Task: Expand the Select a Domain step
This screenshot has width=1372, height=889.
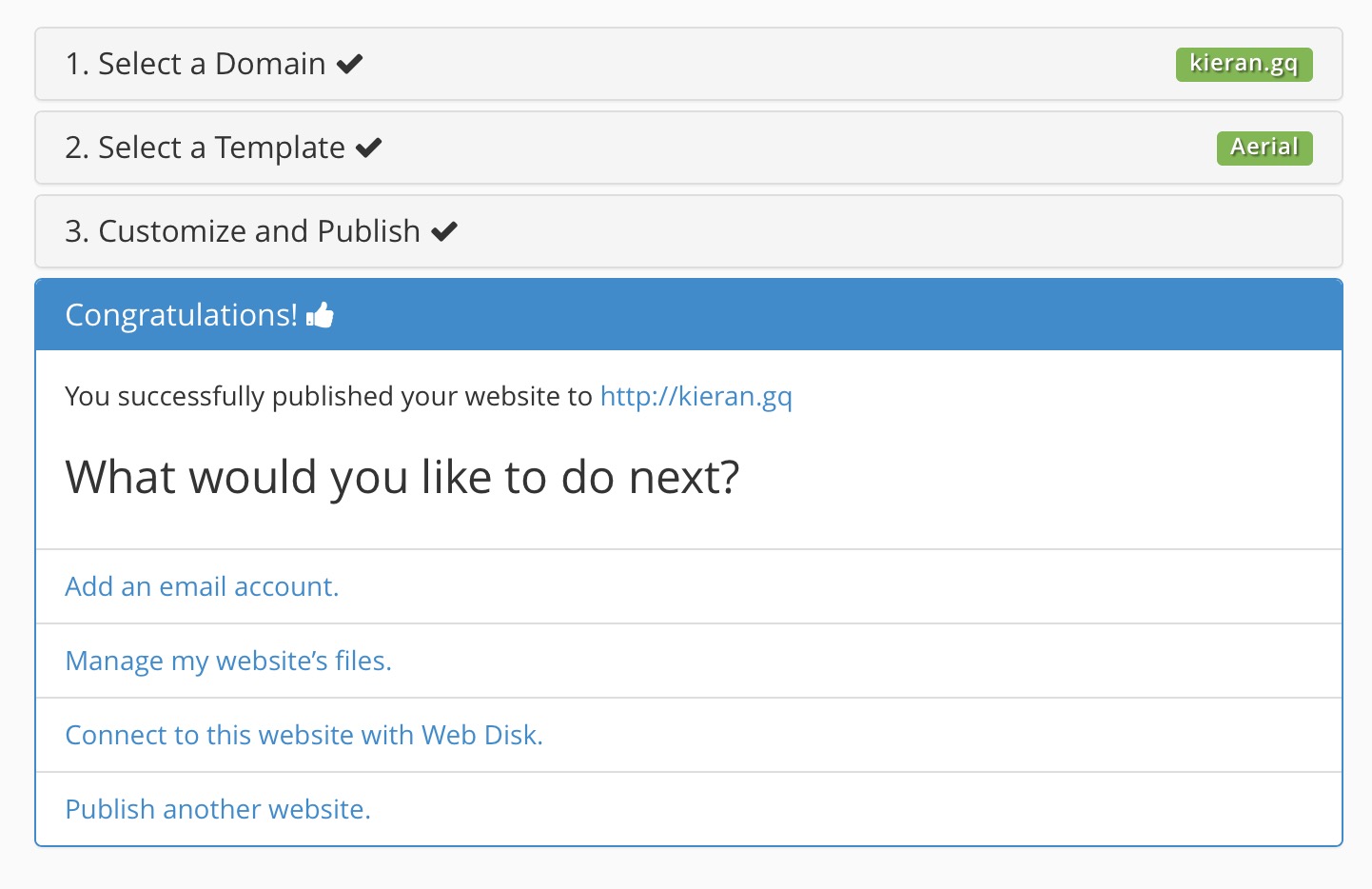Action: [x=689, y=64]
